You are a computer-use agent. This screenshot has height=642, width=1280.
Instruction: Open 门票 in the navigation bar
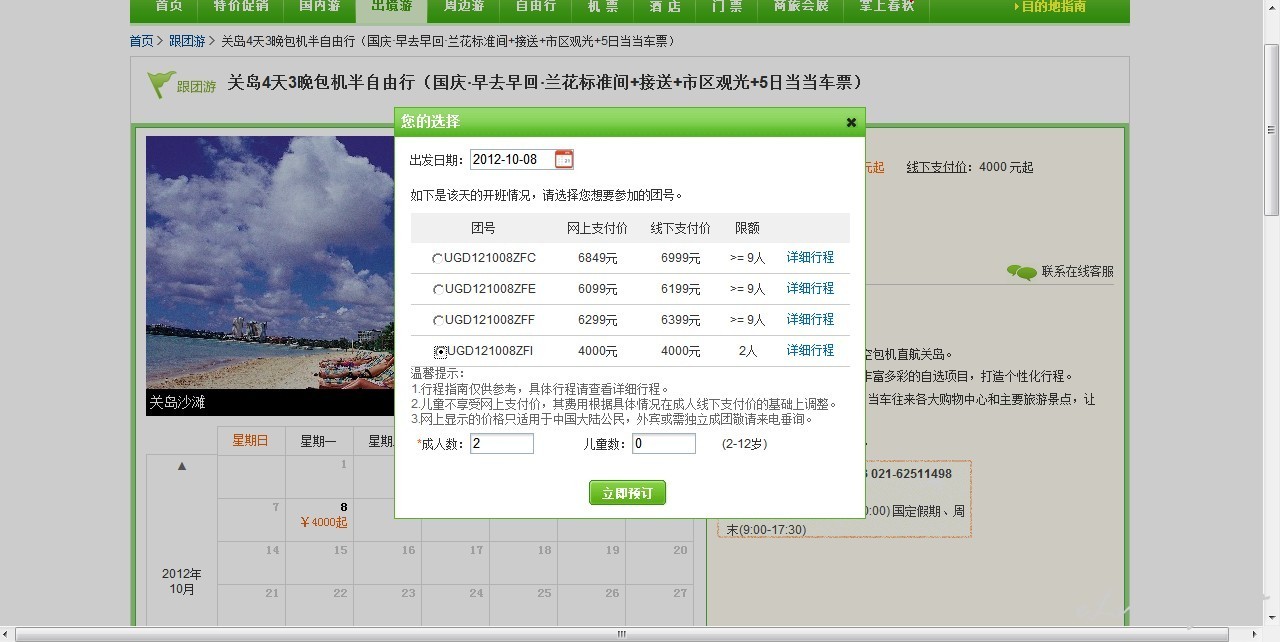tap(727, 7)
